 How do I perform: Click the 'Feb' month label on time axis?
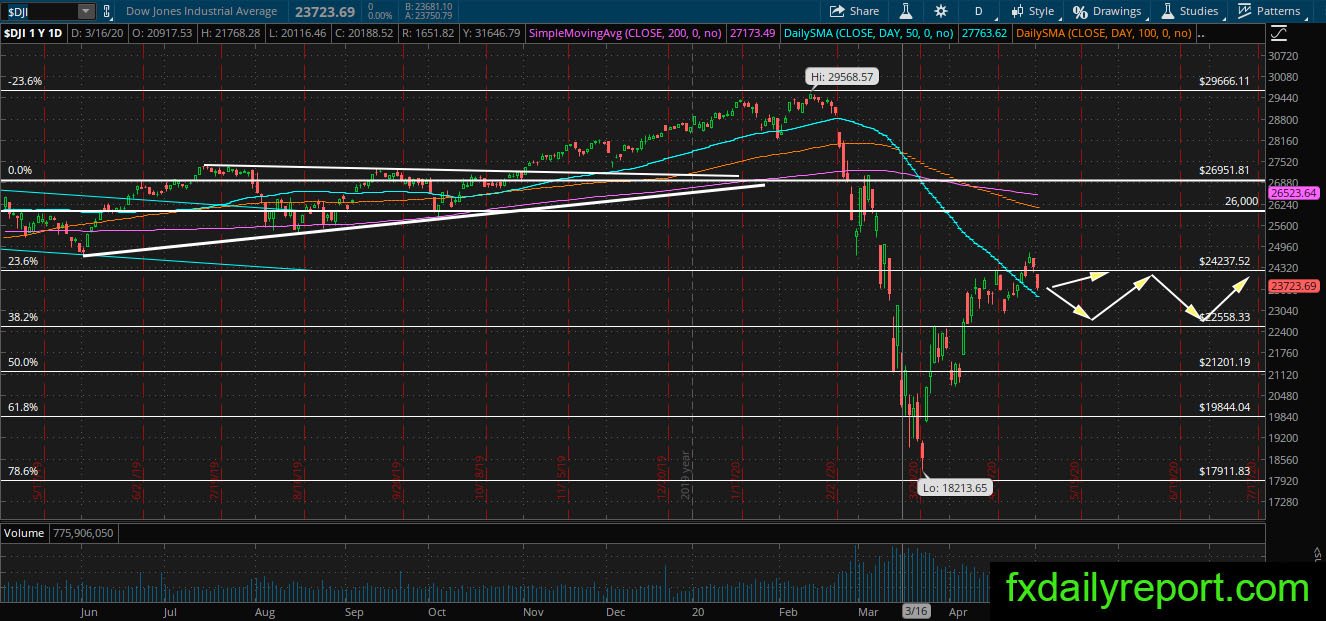point(787,610)
